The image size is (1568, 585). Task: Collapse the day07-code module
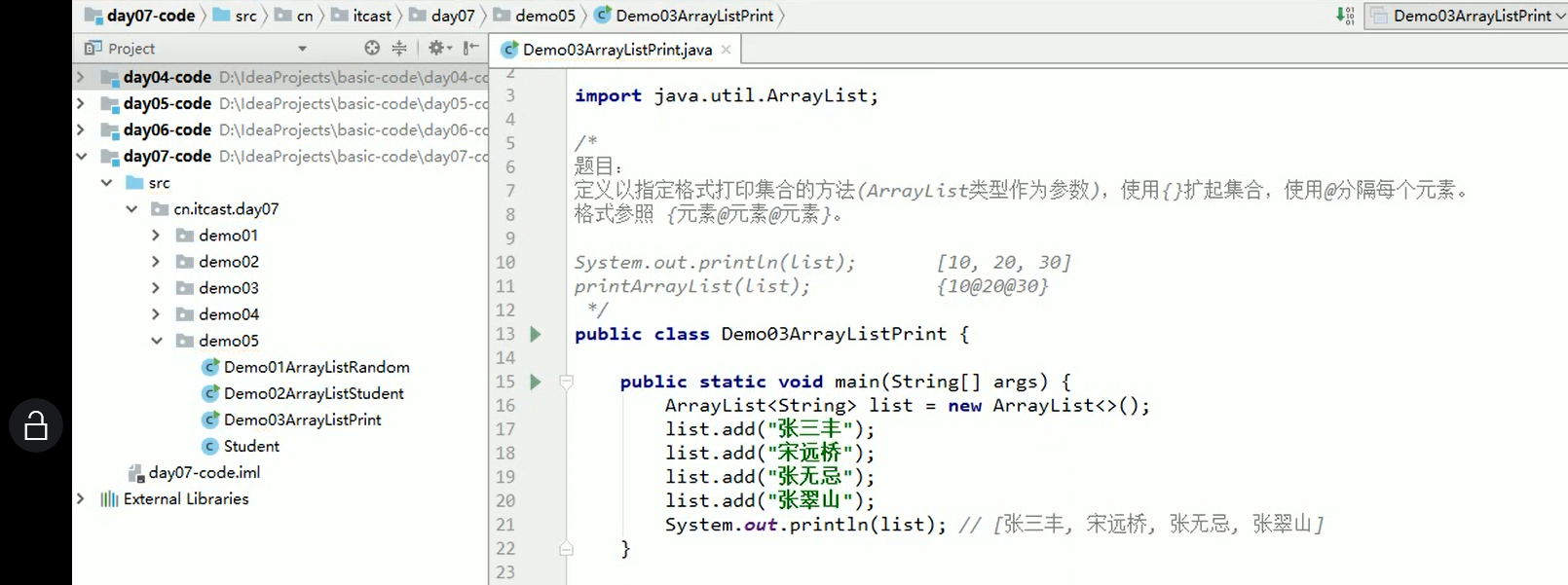[x=81, y=156]
